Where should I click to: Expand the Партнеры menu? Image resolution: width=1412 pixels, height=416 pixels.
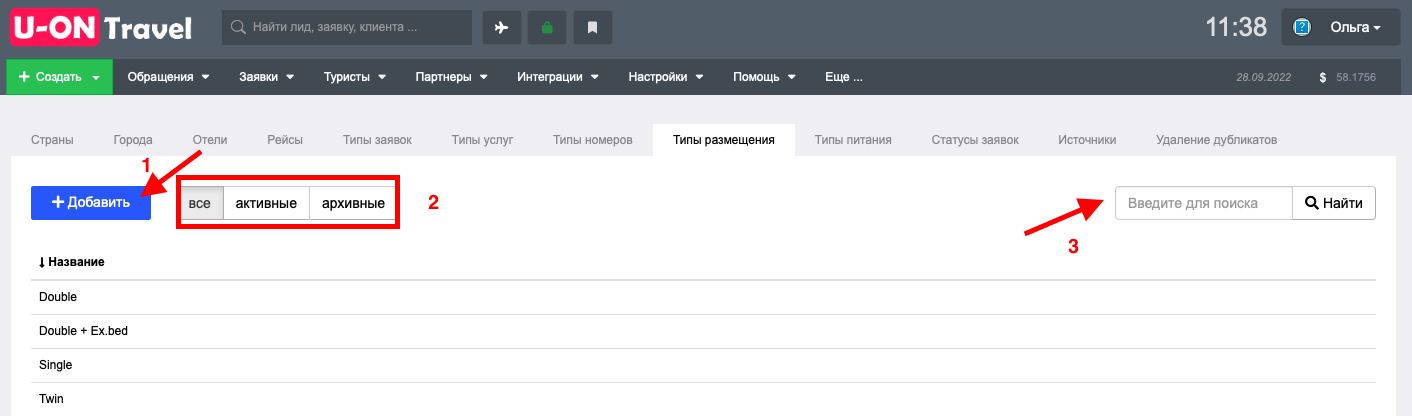tap(450, 77)
